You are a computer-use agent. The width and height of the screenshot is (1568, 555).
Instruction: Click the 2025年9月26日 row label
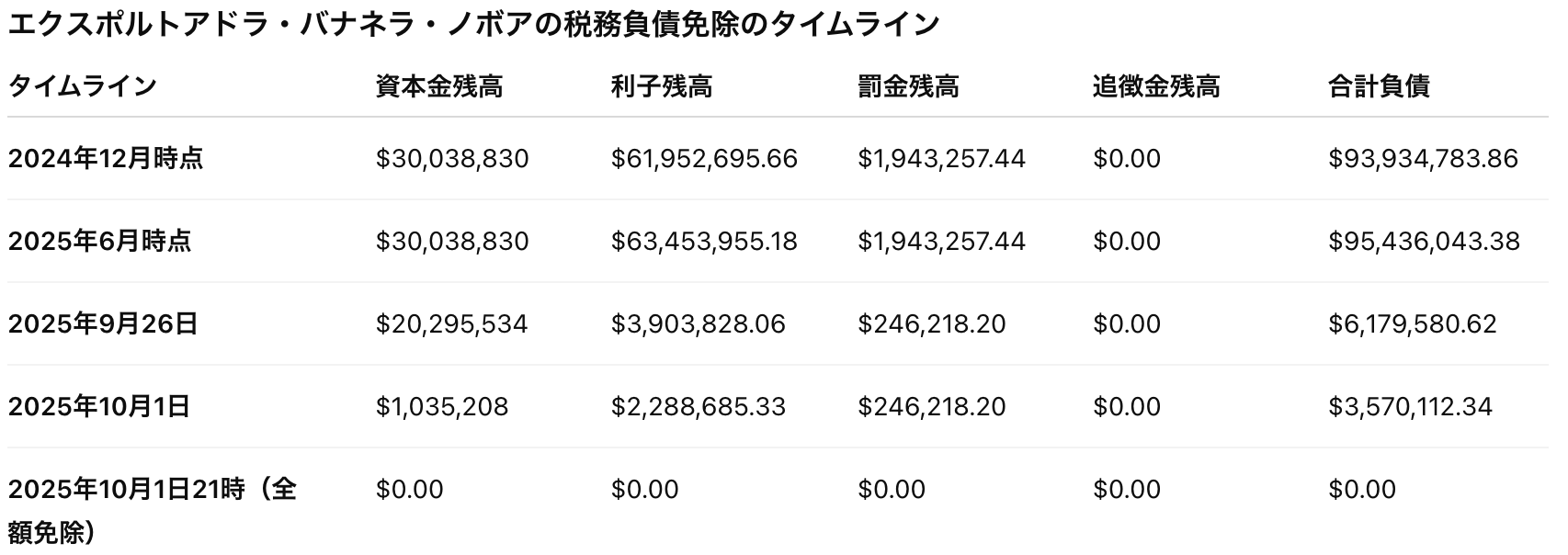pos(103,324)
